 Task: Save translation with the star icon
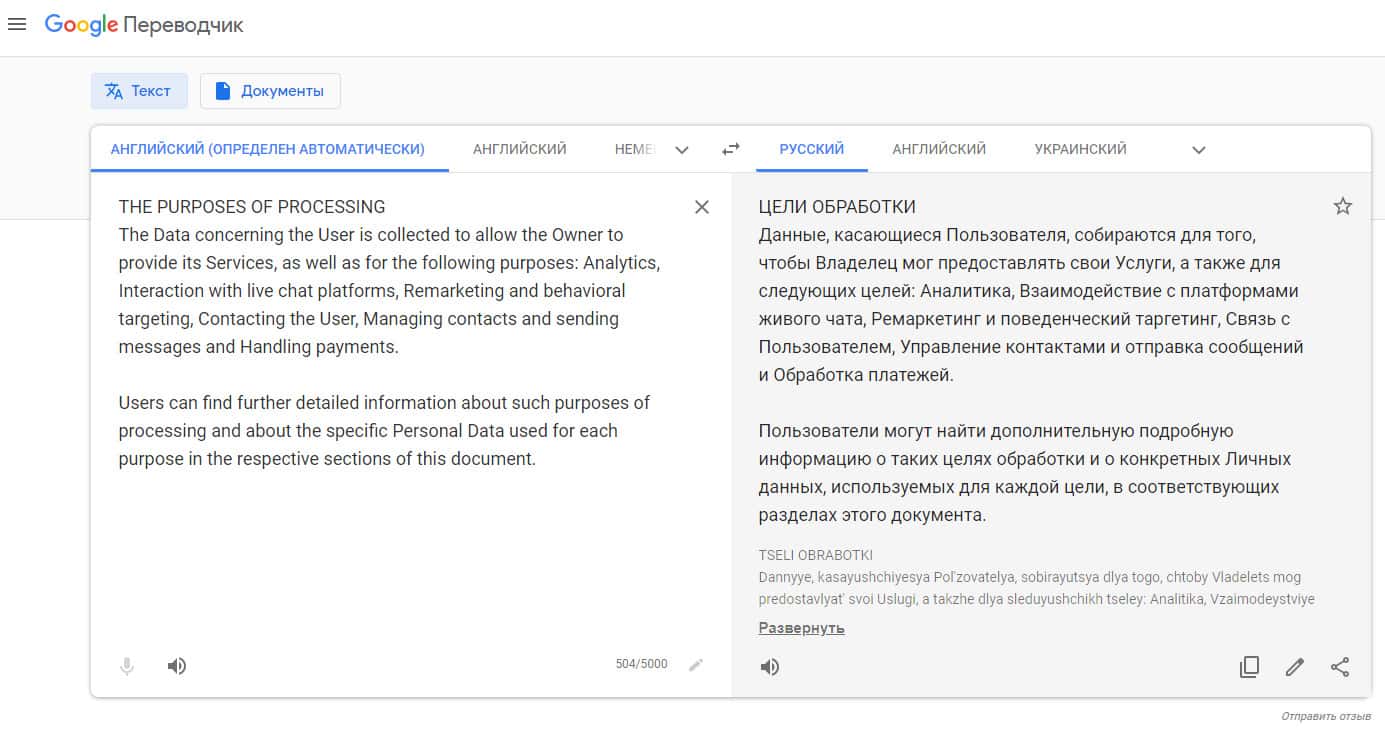click(1343, 206)
